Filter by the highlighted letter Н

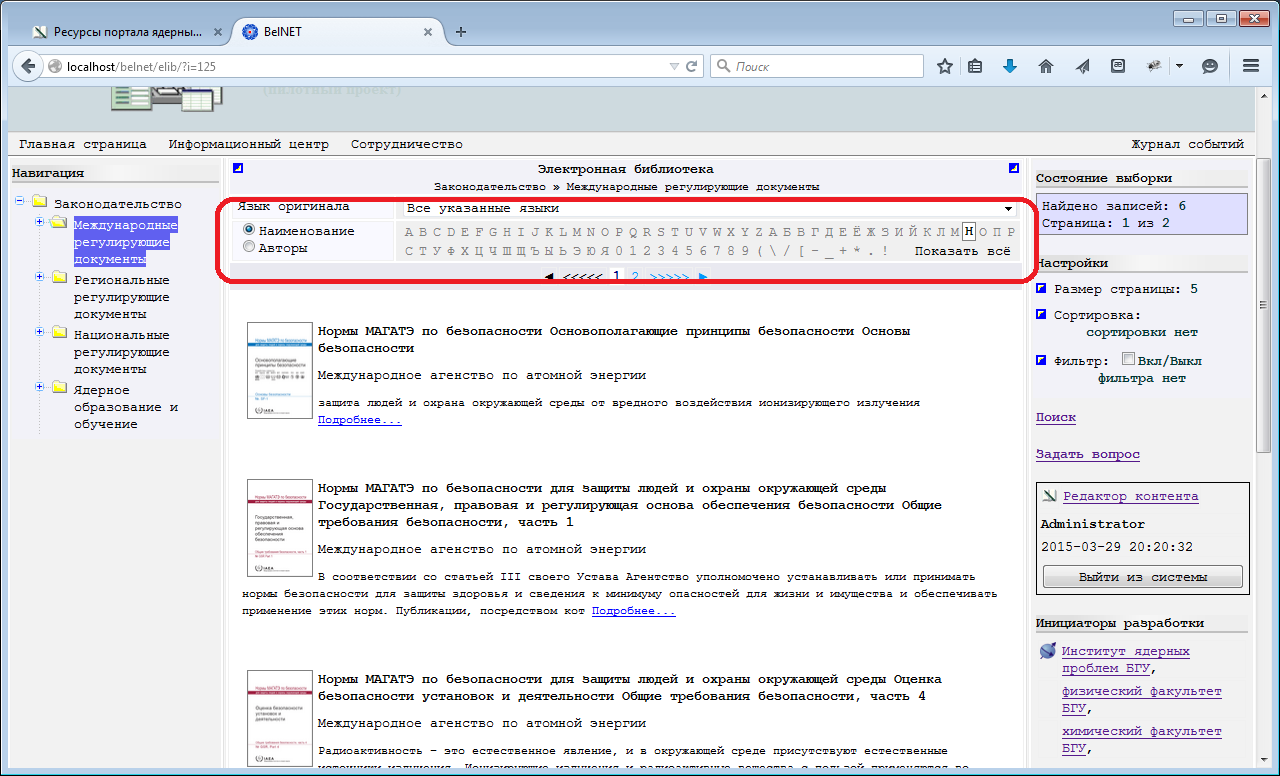coord(969,232)
